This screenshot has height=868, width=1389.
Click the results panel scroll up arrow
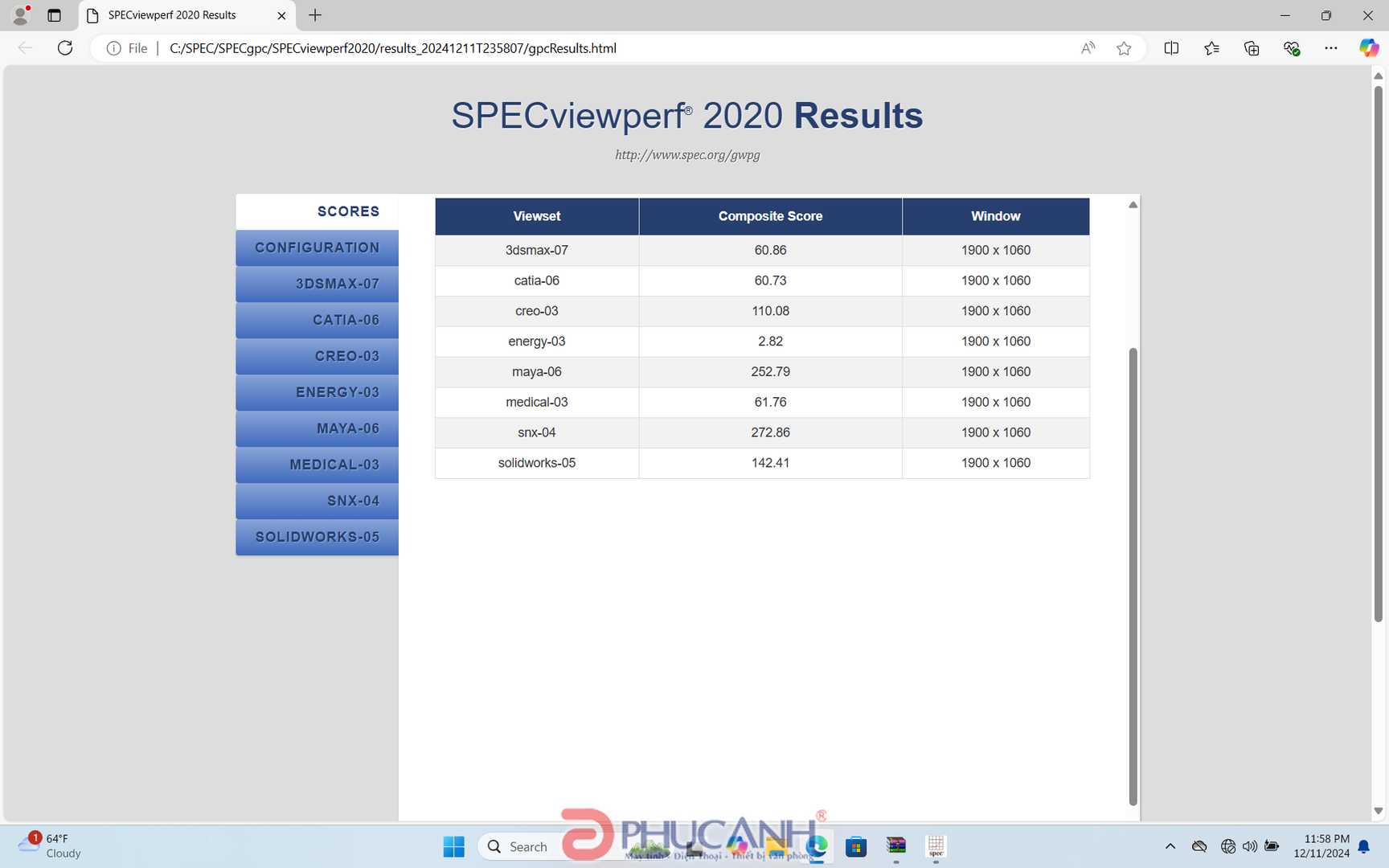point(1133,205)
